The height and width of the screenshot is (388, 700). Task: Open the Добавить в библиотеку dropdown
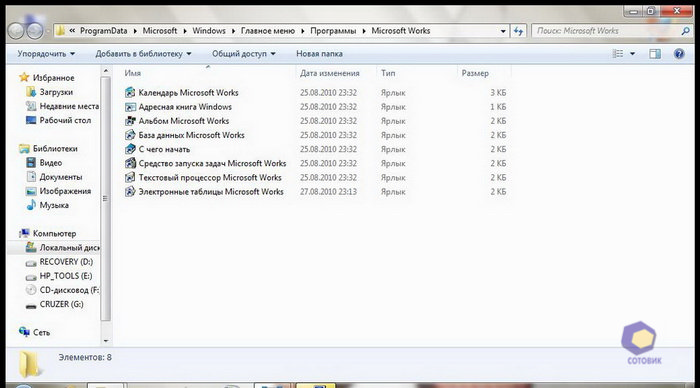[x=143, y=54]
